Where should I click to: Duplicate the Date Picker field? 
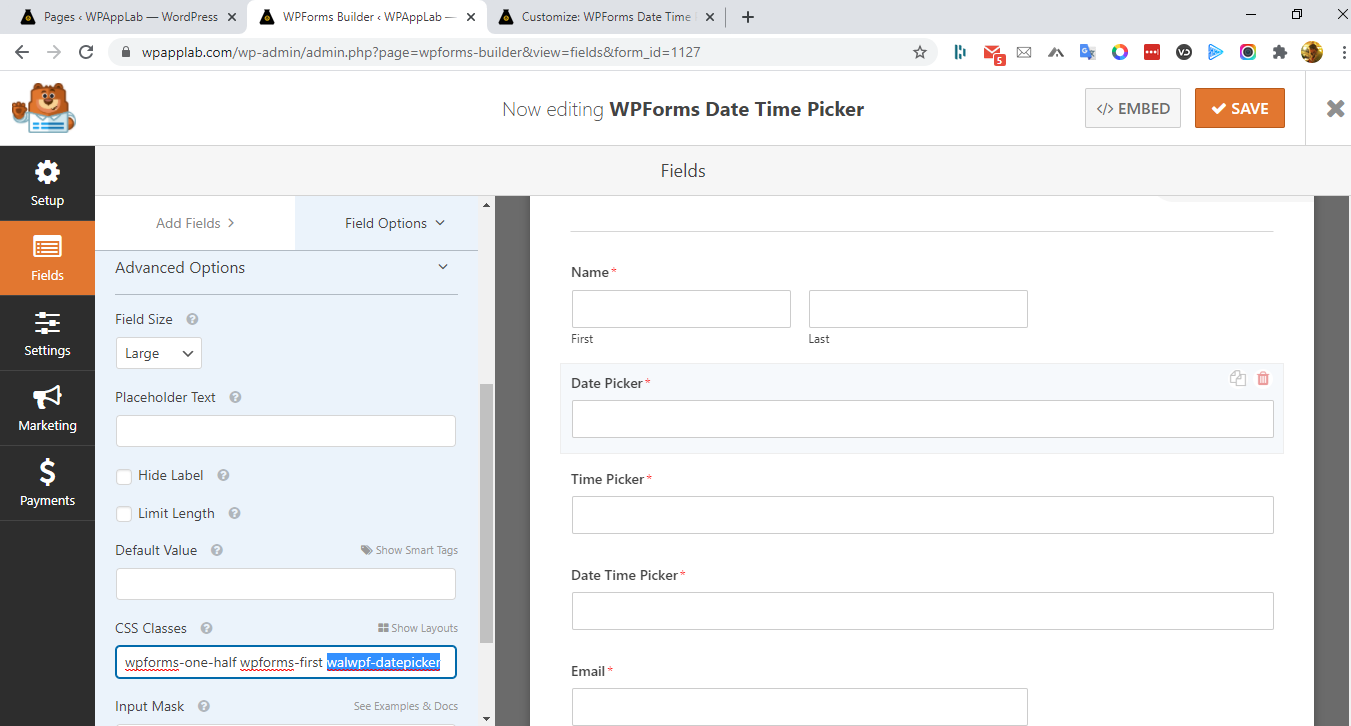pyautogui.click(x=1238, y=378)
